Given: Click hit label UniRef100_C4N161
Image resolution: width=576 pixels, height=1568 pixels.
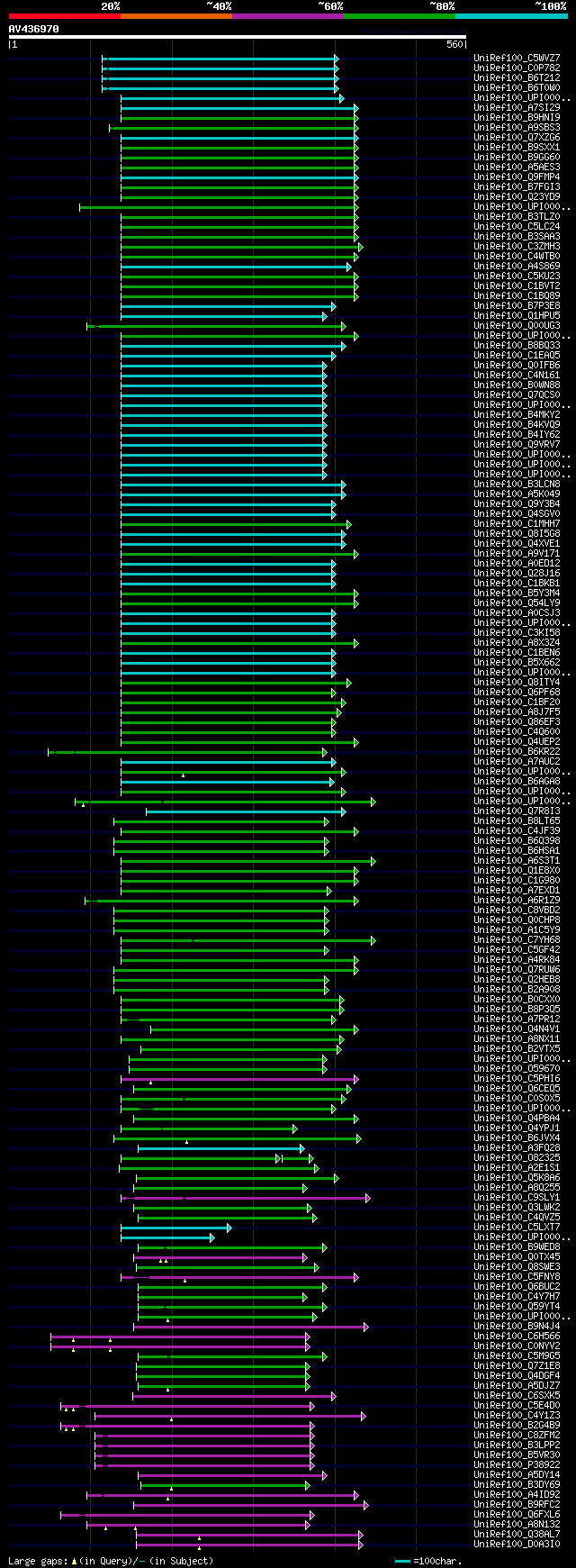Looking at the screenshot, I should (517, 375).
